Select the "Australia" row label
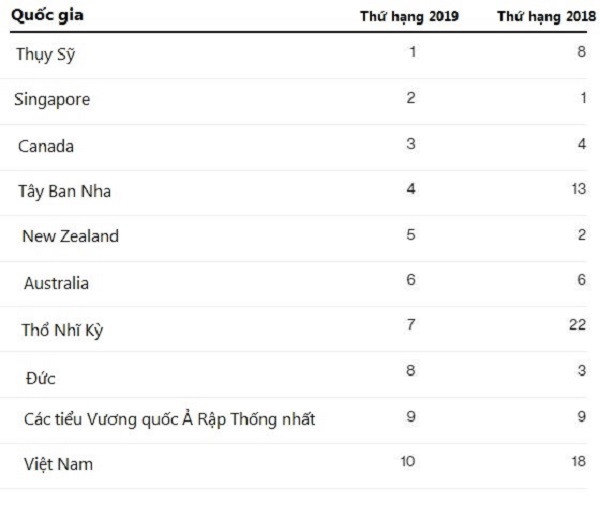 coord(56,283)
